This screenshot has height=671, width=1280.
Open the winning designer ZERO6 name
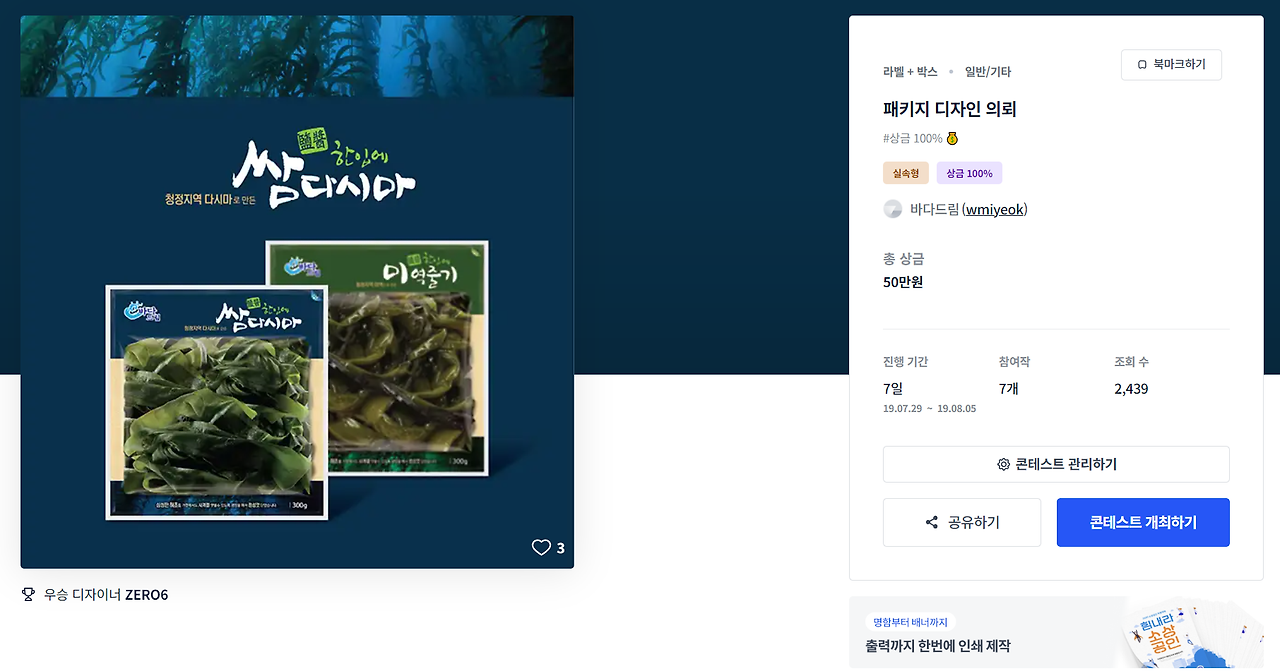pyautogui.click(x=146, y=595)
